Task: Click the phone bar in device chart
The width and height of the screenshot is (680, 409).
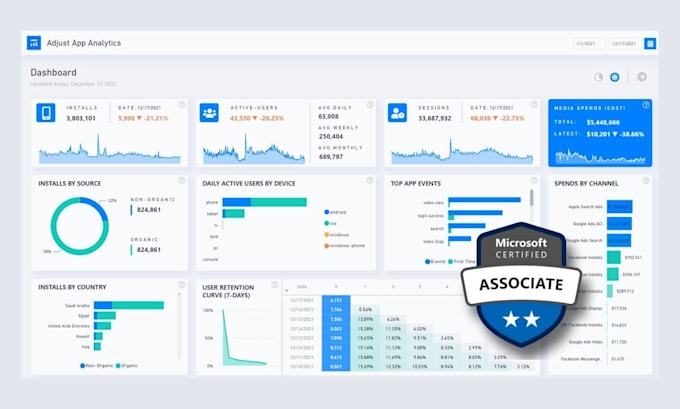Action: (x=265, y=202)
